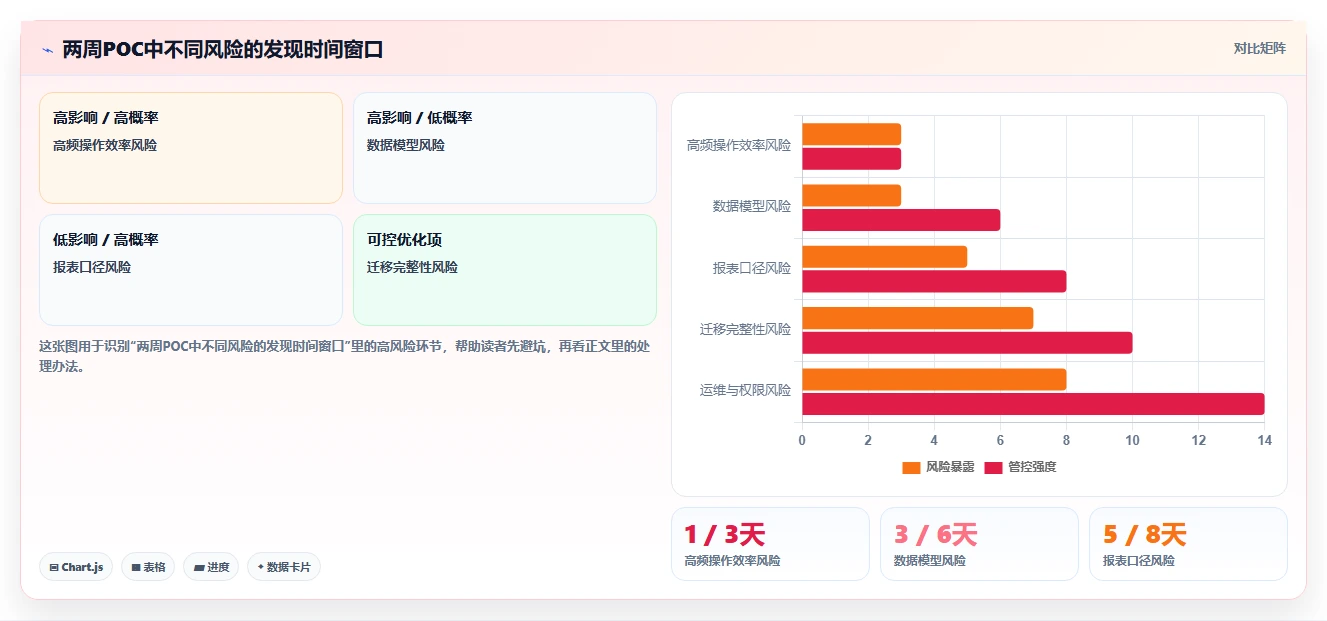The height and width of the screenshot is (621, 1327).
Task: Click the description paragraph starting 这张图用于识别
Action: 343,356
